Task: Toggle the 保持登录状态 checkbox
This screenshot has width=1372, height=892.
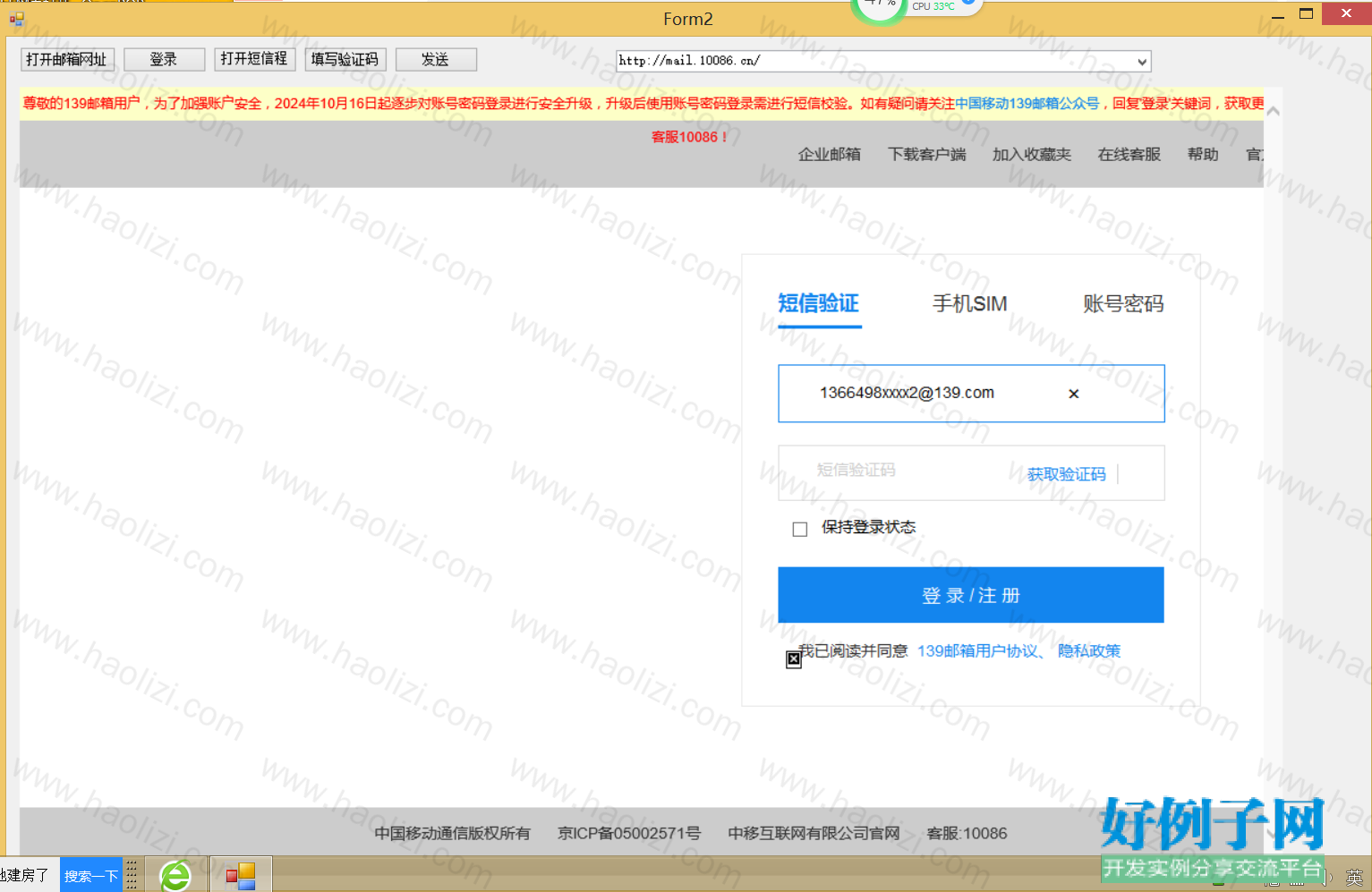Action: click(800, 529)
